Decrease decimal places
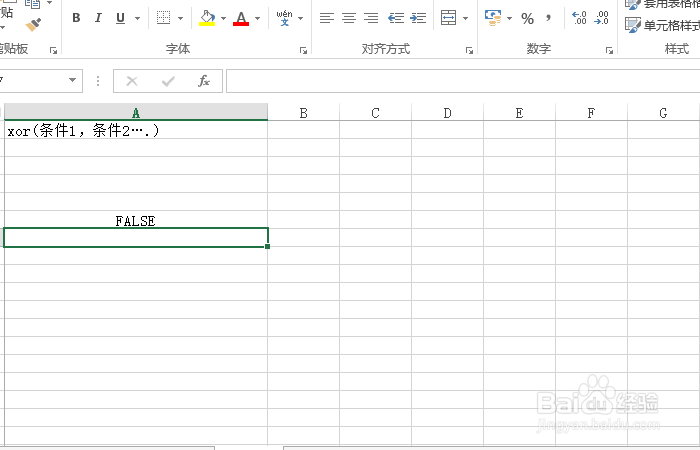Image resolution: width=700 pixels, height=450 pixels. 602,18
